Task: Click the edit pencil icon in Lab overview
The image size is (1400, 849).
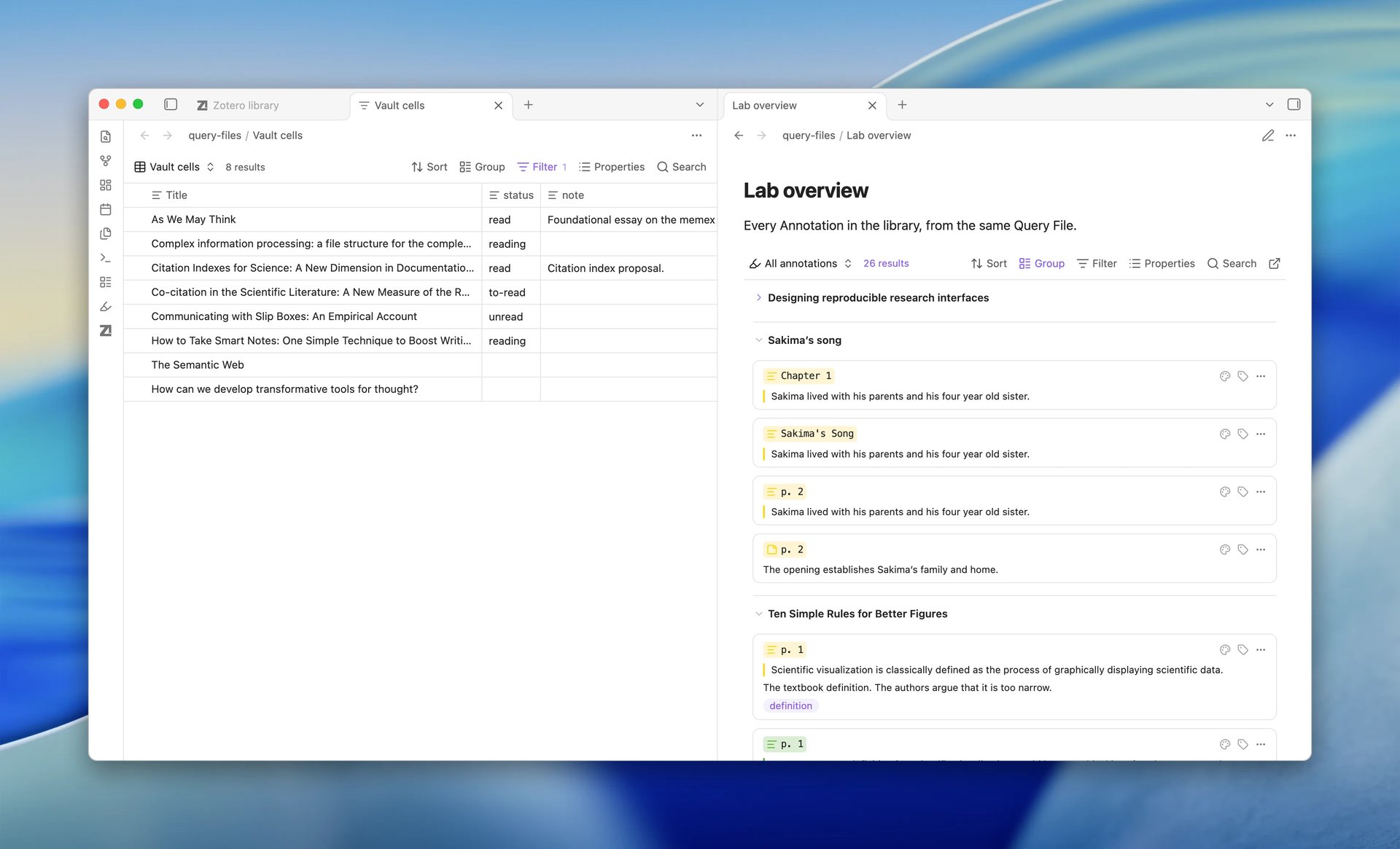Action: pyautogui.click(x=1268, y=136)
